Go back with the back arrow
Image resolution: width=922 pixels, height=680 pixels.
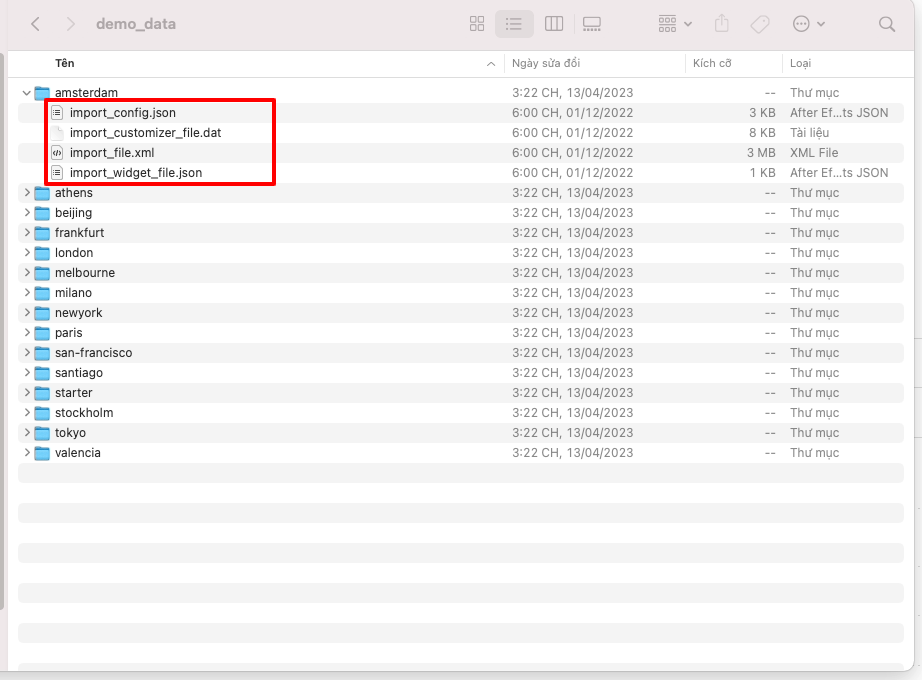pos(35,24)
